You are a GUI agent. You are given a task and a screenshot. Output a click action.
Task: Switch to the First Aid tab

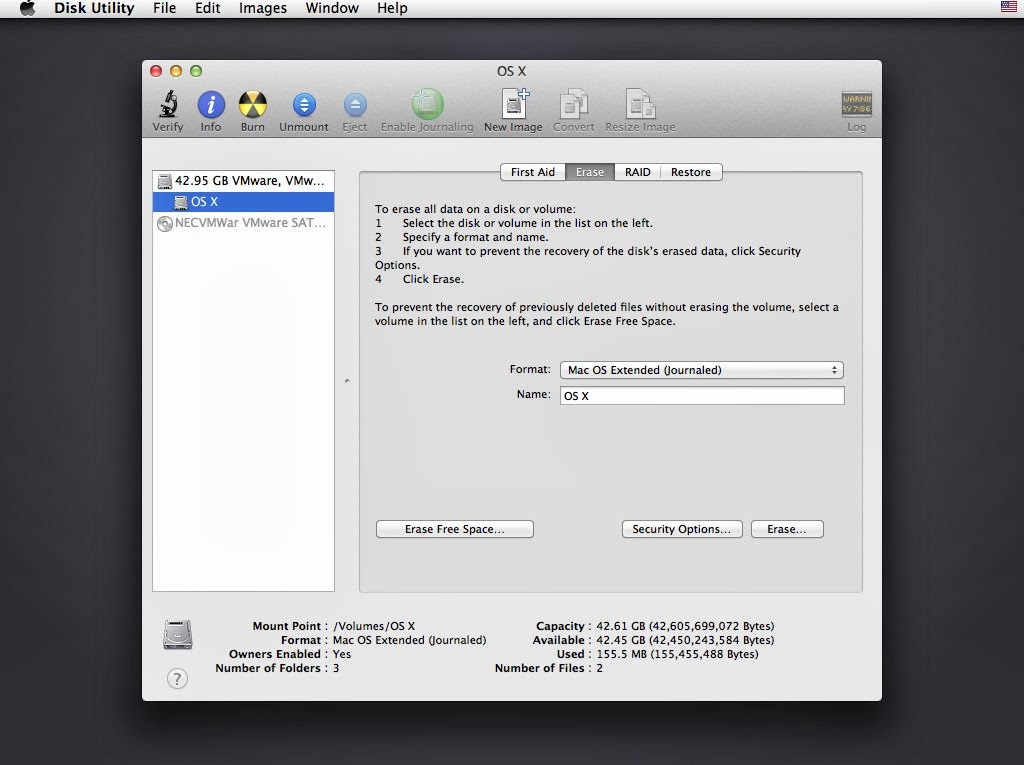pos(533,172)
